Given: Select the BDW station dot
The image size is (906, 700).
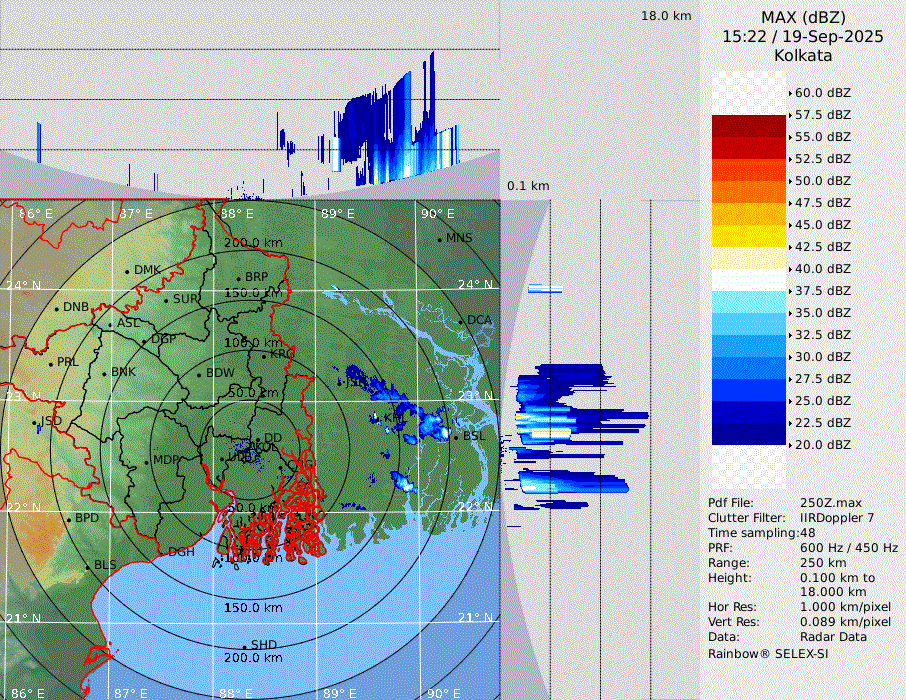Looking at the screenshot, I should [199, 375].
